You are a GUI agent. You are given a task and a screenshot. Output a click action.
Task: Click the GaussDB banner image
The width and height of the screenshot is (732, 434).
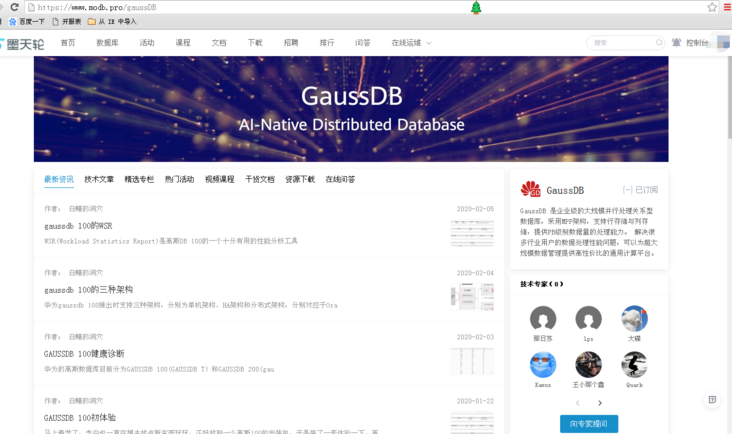coord(351,109)
